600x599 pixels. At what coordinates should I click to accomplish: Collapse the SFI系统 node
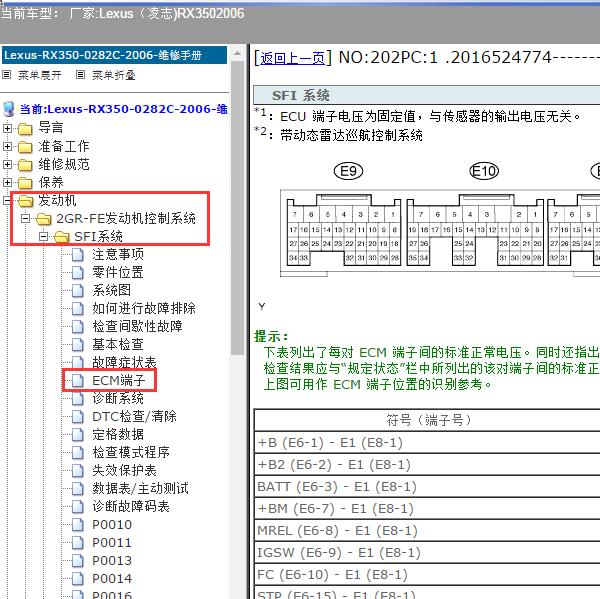coord(44,237)
